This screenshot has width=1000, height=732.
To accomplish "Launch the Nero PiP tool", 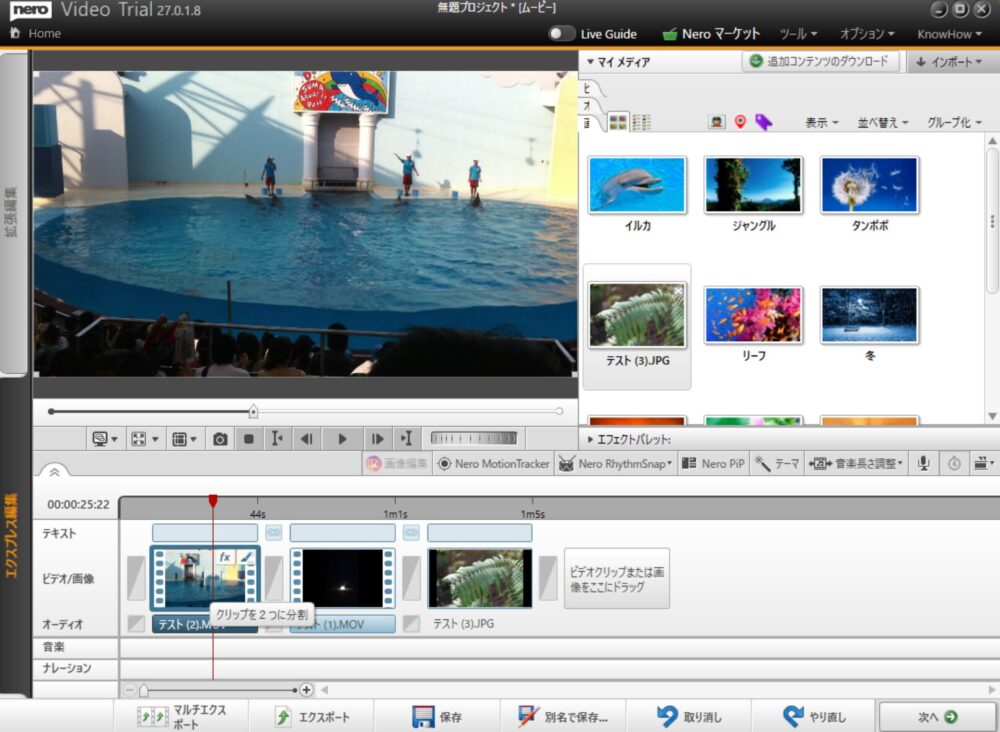I will (713, 464).
